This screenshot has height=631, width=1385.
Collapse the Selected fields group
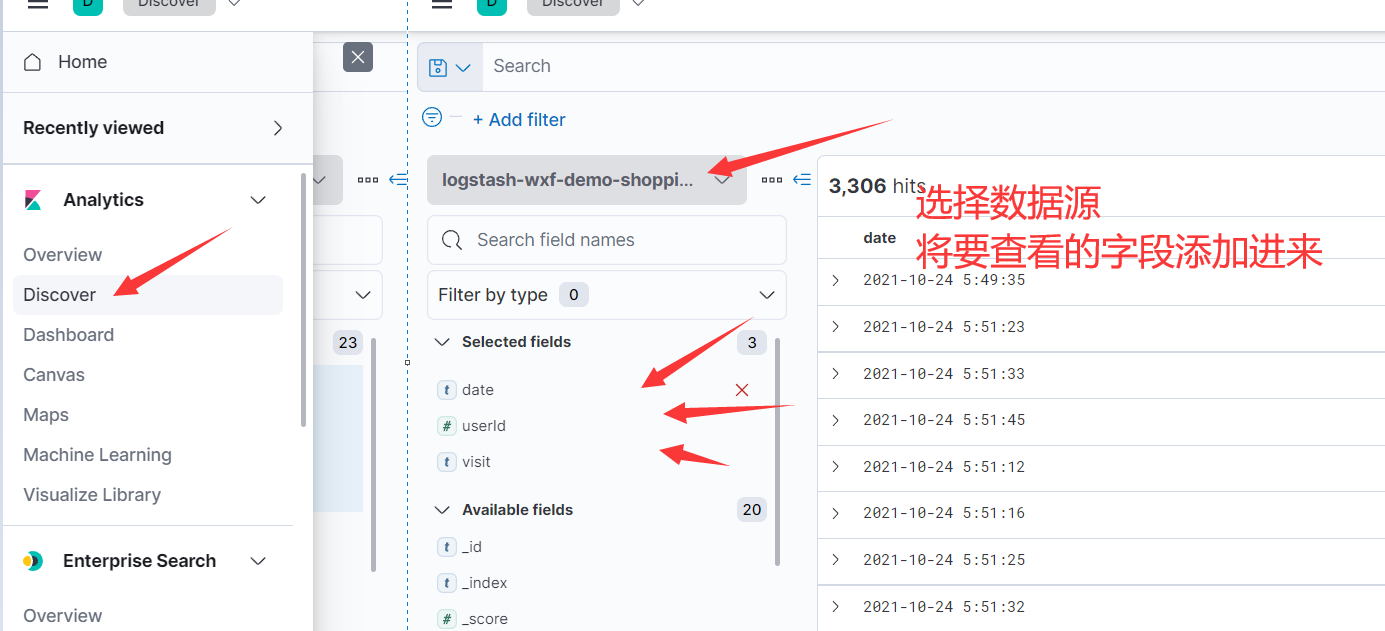coord(442,342)
